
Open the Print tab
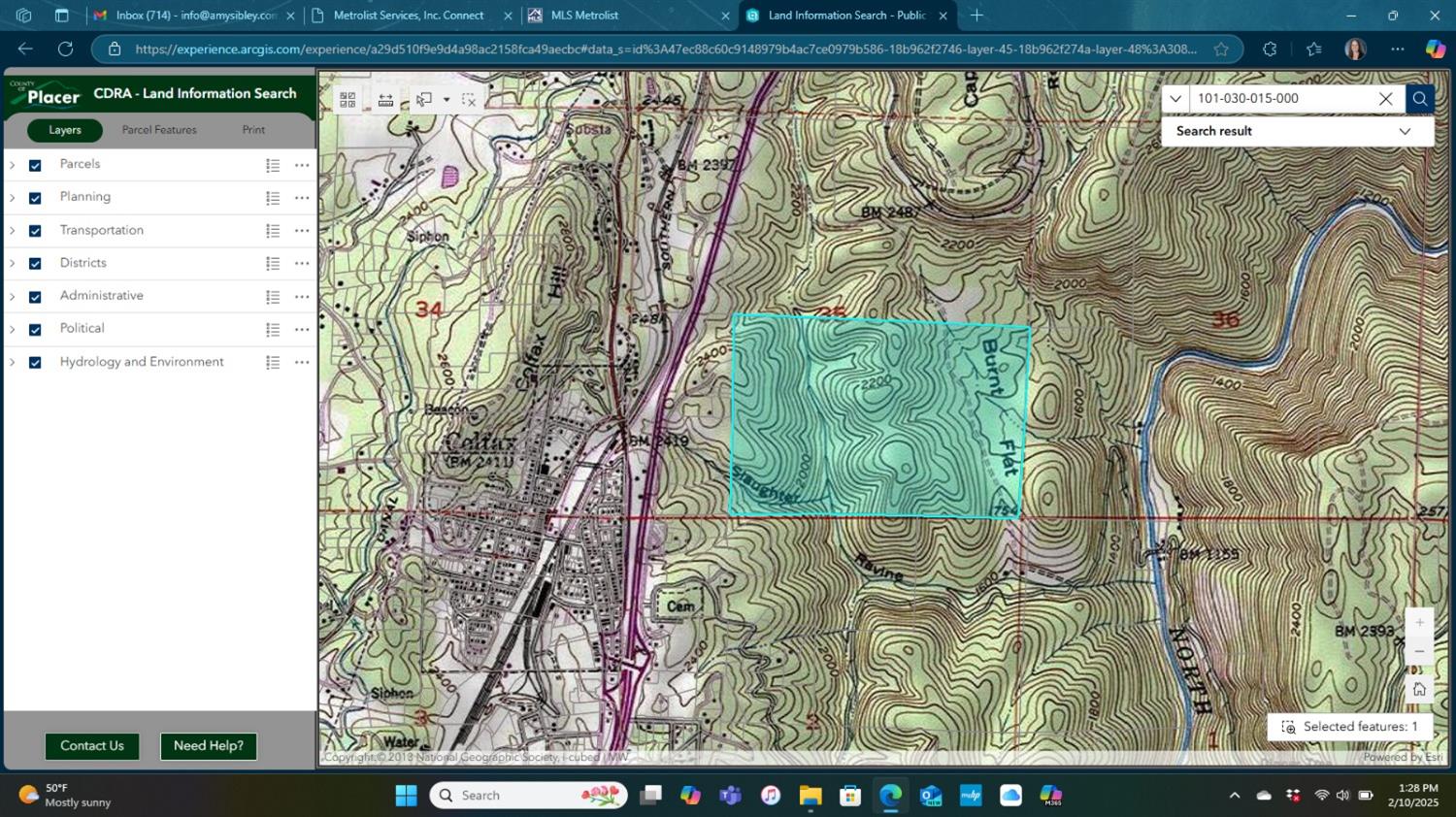pyautogui.click(x=253, y=130)
